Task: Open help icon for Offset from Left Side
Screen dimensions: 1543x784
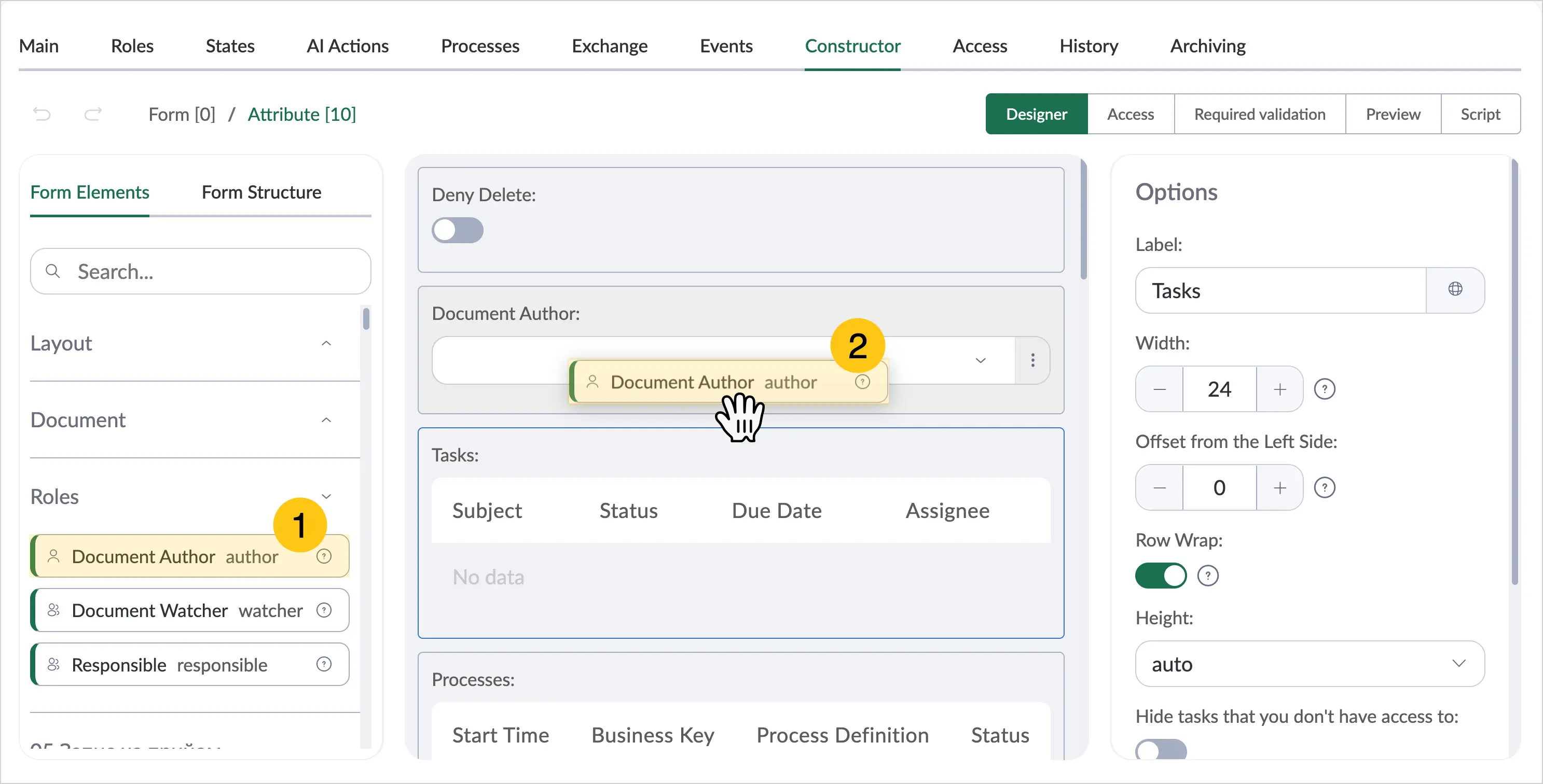Action: click(x=1325, y=488)
